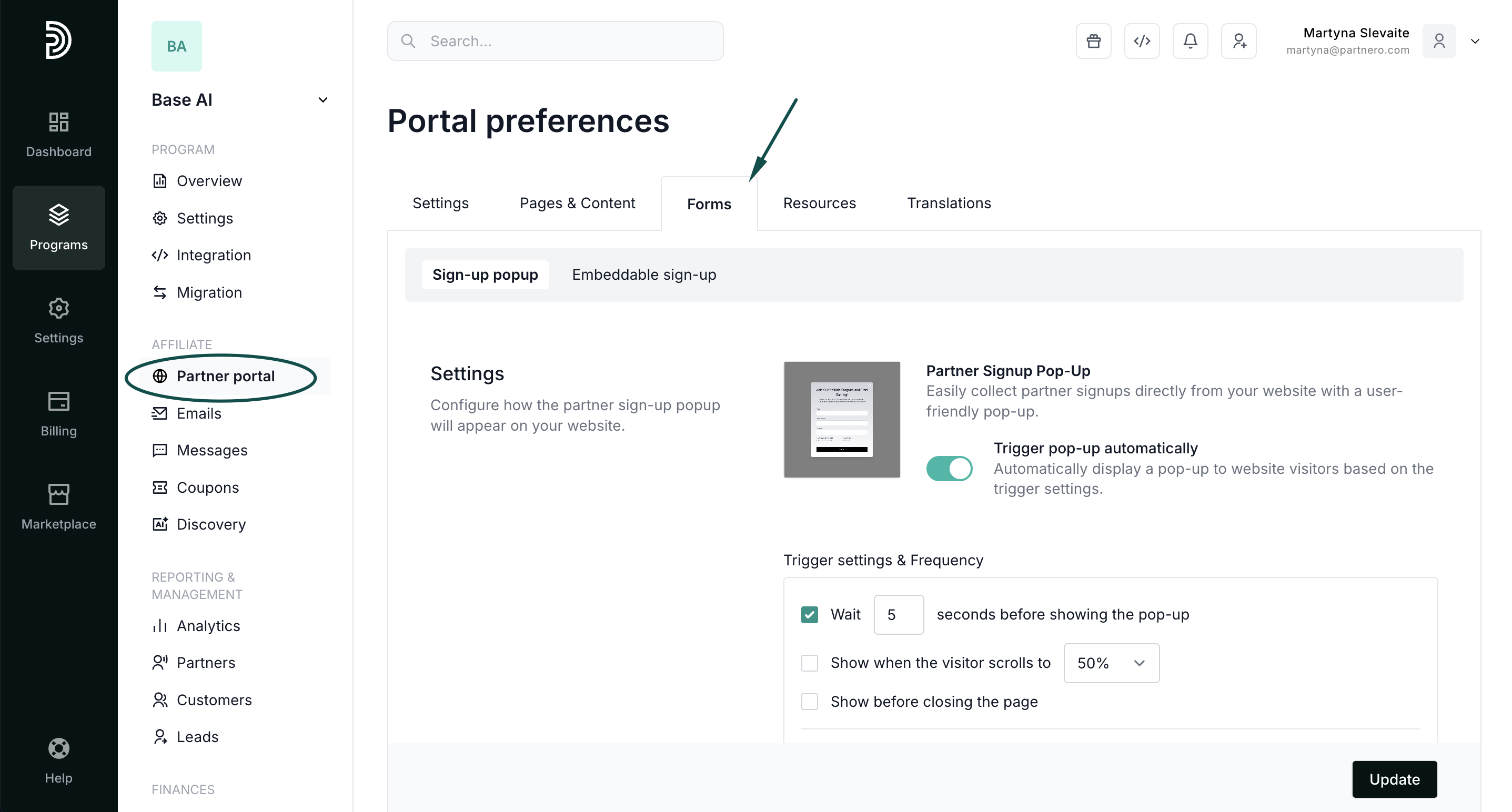Select the Embeddable sign-up tab
The width and height of the screenshot is (1512, 812).
(644, 275)
